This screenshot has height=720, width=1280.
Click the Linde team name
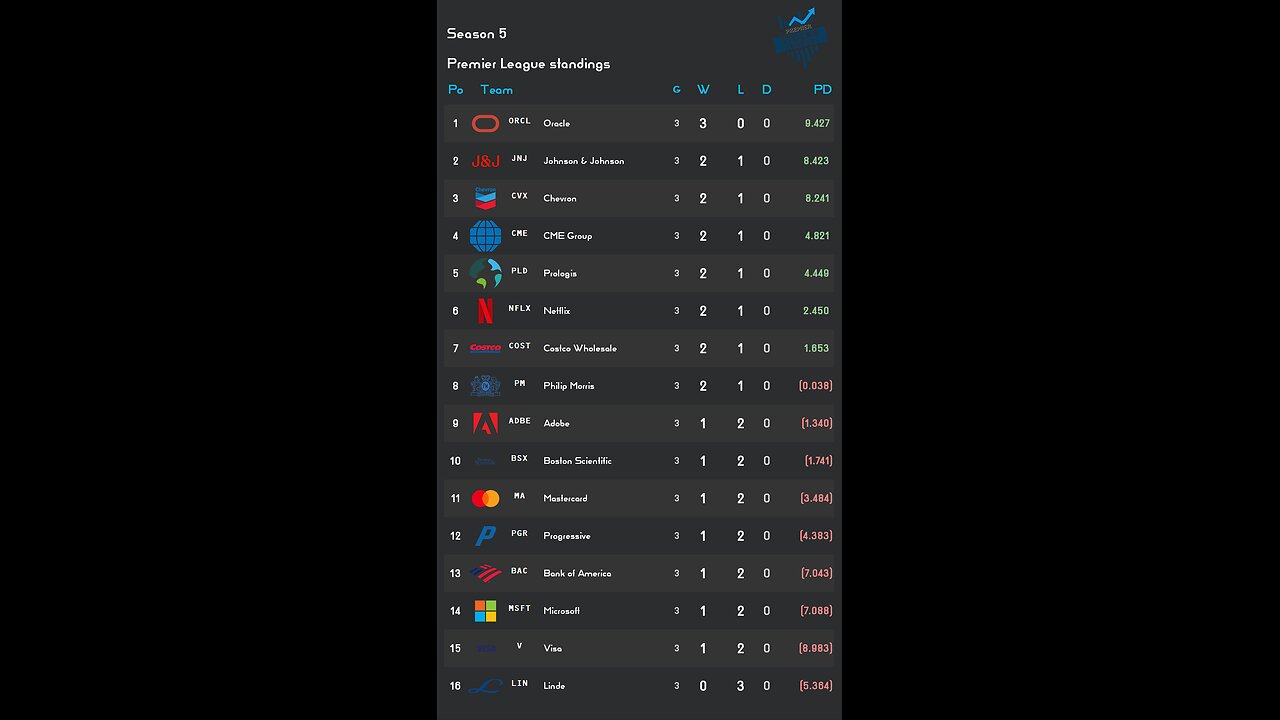[554, 686]
